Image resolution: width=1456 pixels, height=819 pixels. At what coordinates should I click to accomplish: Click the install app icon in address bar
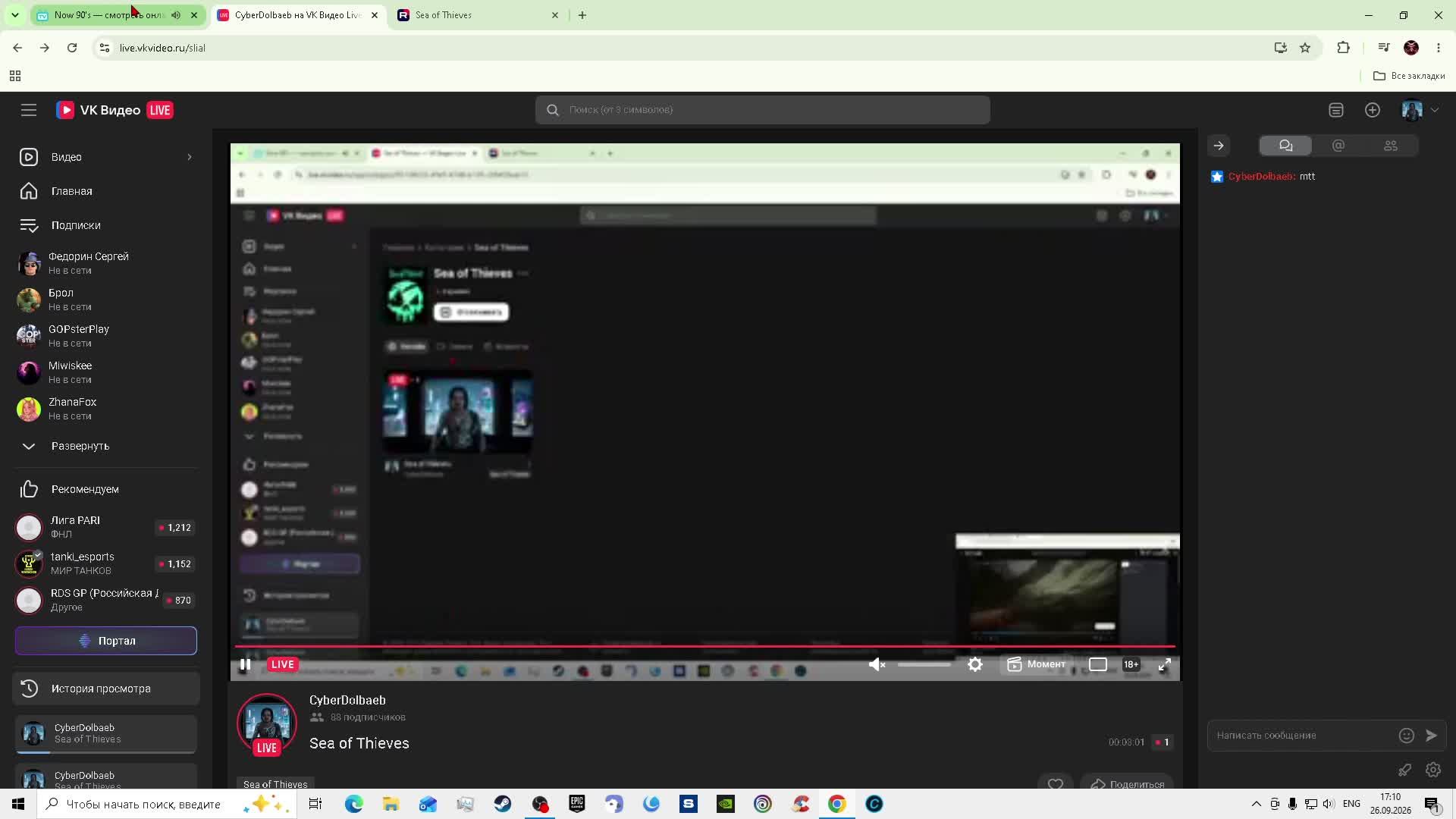click(1281, 48)
